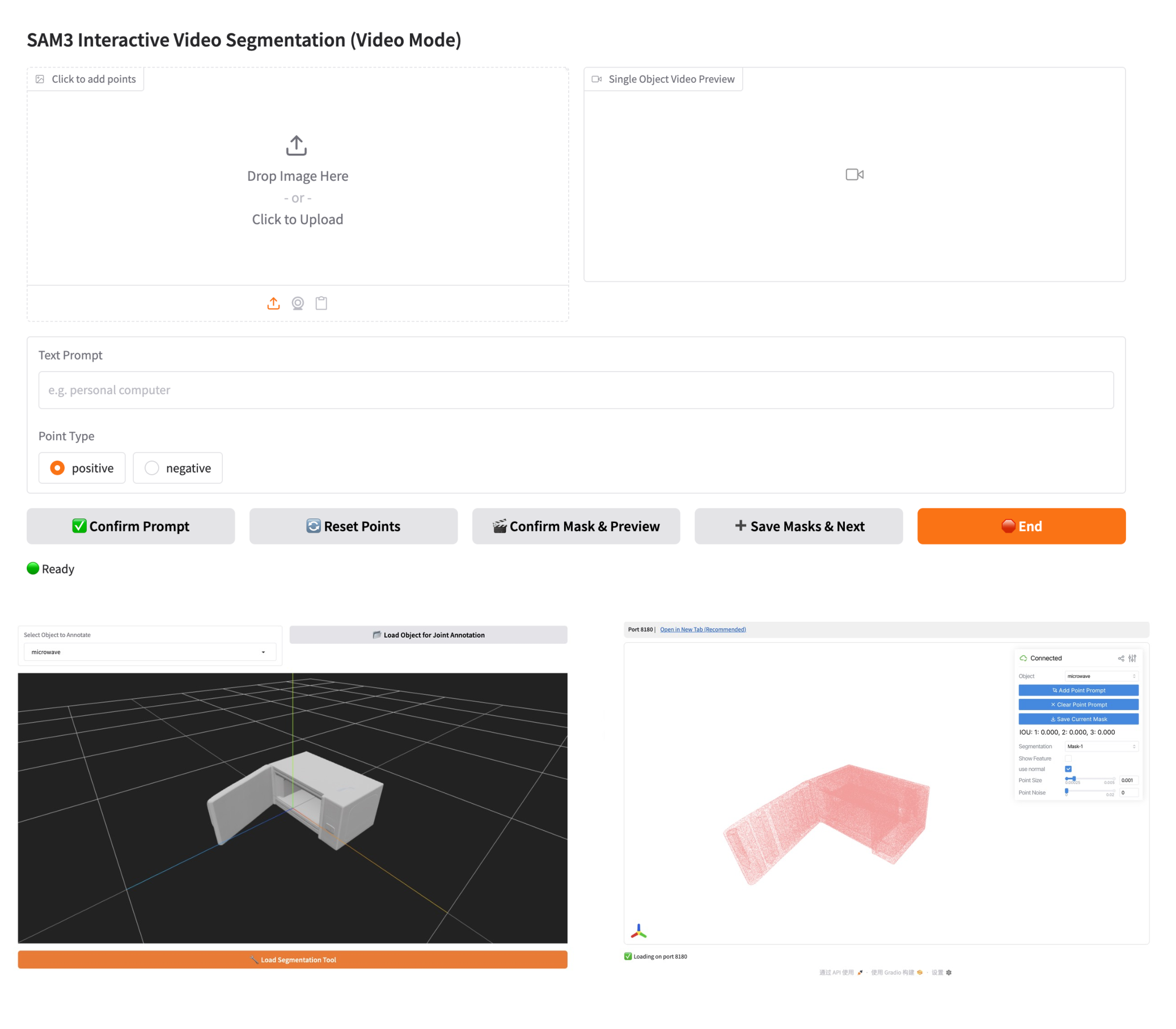
Task: Click the image icon beside Click to add points
Action: (x=40, y=79)
